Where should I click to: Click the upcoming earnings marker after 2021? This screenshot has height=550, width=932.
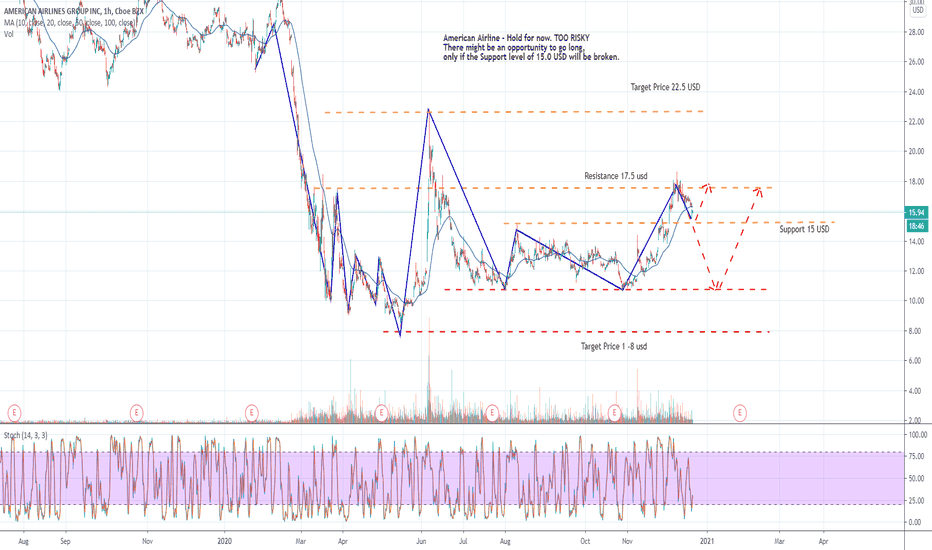point(739,412)
